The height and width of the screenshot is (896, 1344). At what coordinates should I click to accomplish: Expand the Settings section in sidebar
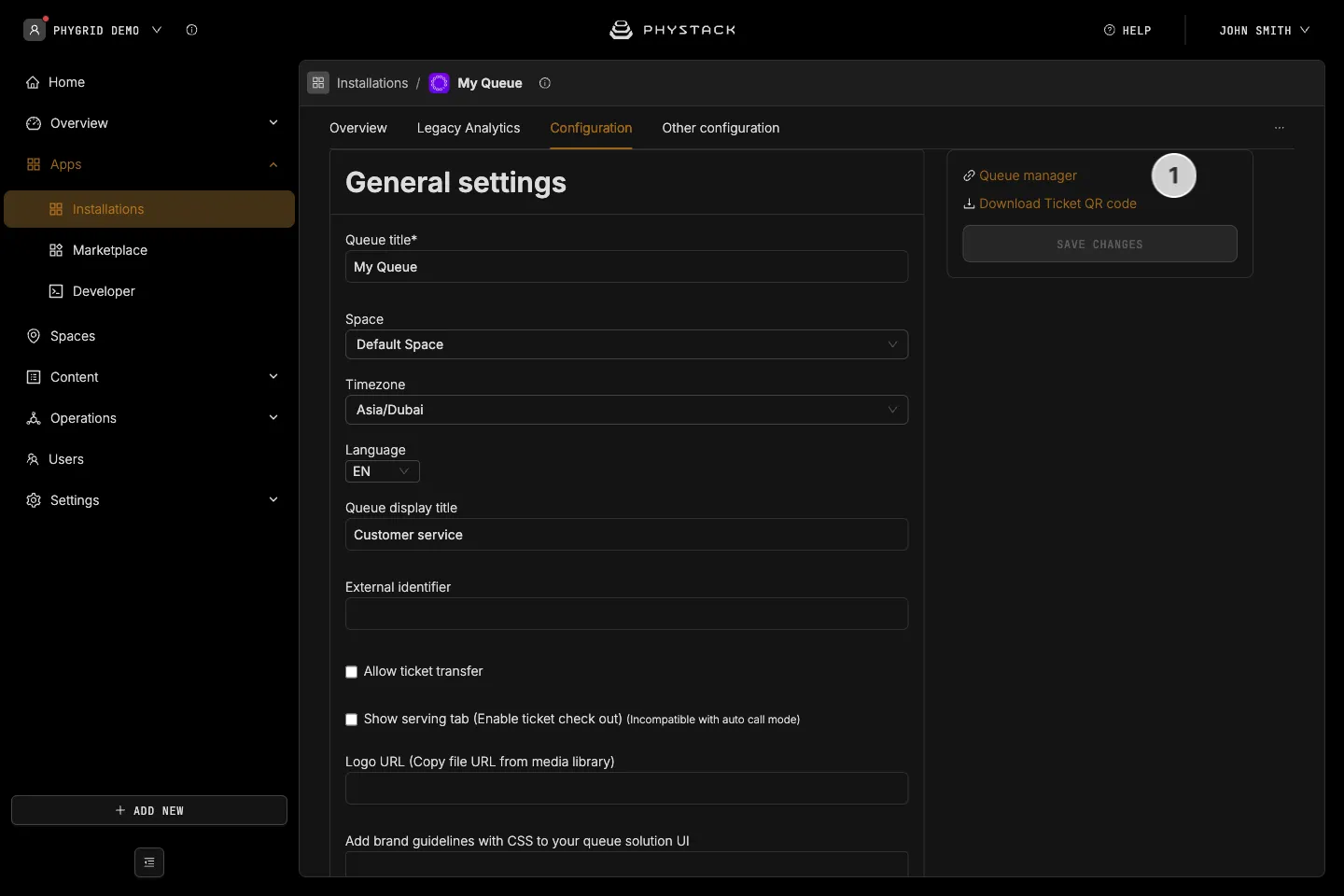coord(273,500)
